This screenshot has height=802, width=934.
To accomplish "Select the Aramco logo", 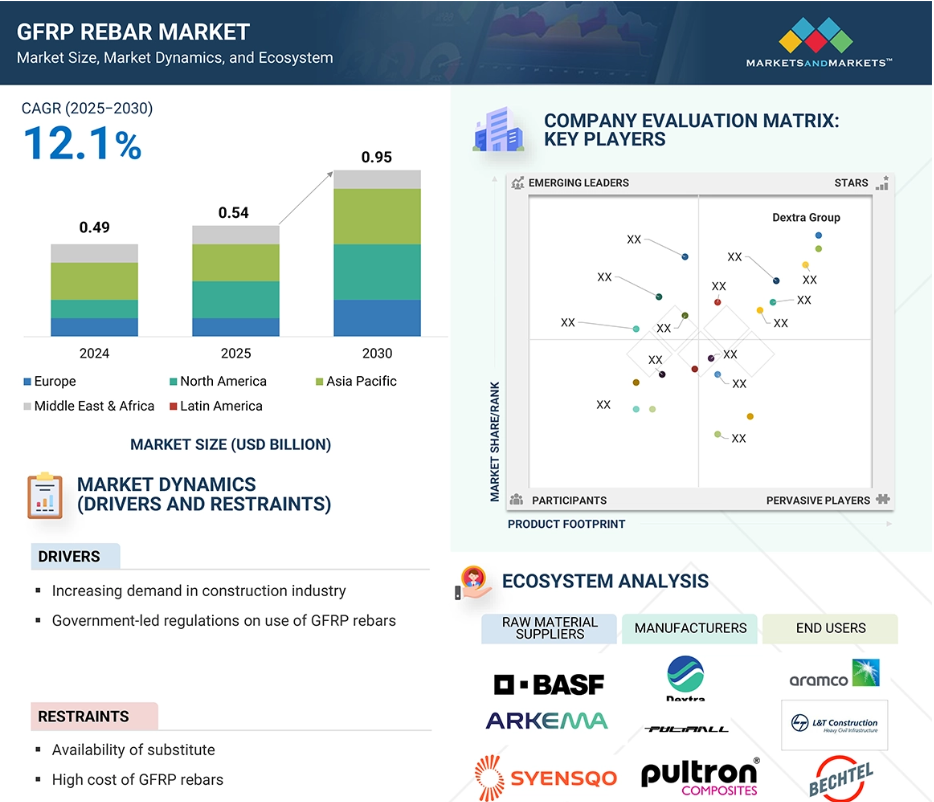I will point(834,674).
